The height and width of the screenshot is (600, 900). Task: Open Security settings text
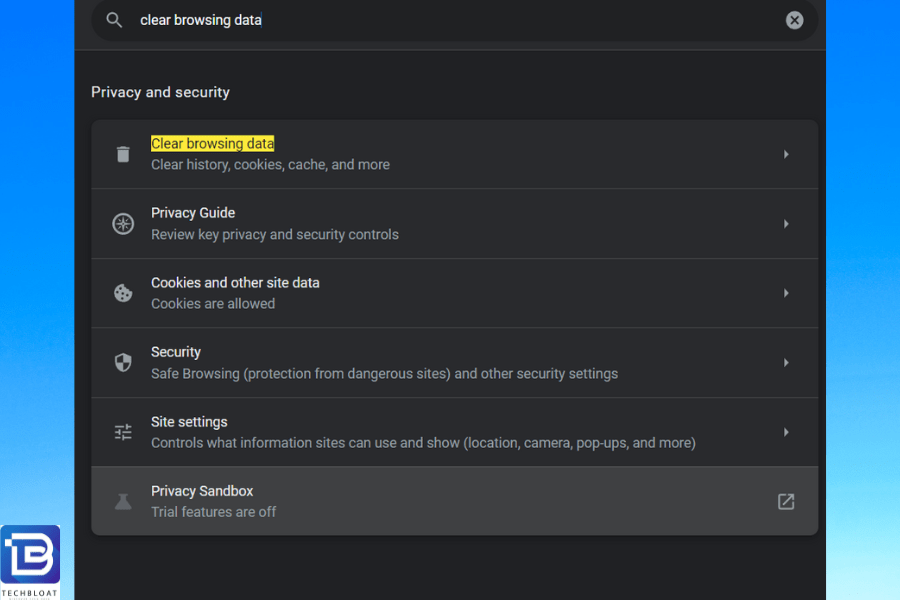click(176, 352)
